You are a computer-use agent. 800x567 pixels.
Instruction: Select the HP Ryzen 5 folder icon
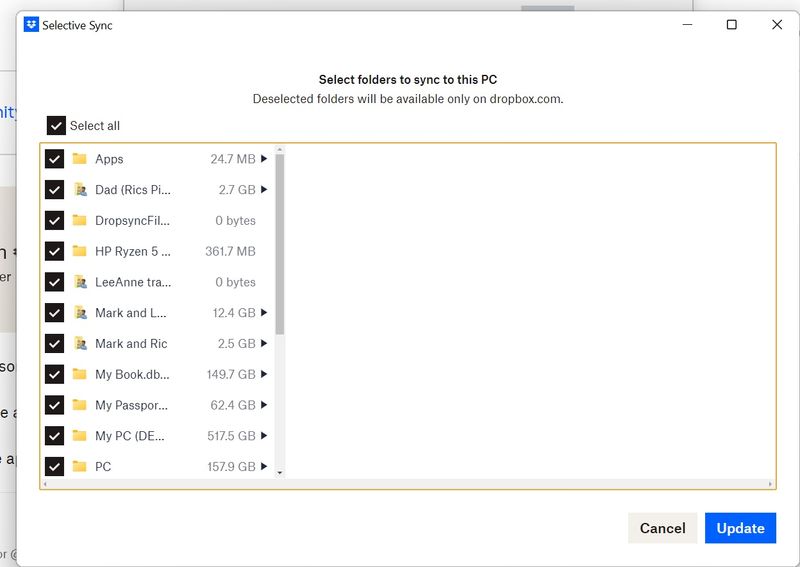(x=79, y=251)
